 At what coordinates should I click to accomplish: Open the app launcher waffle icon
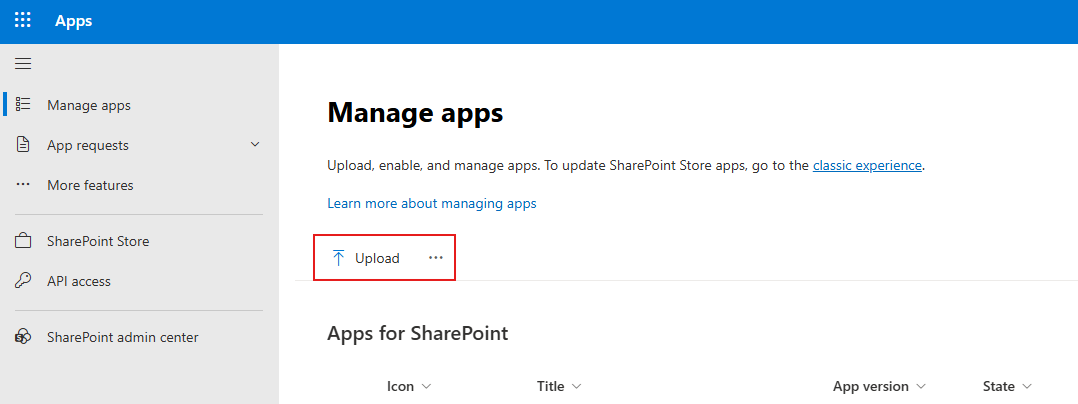coord(22,21)
